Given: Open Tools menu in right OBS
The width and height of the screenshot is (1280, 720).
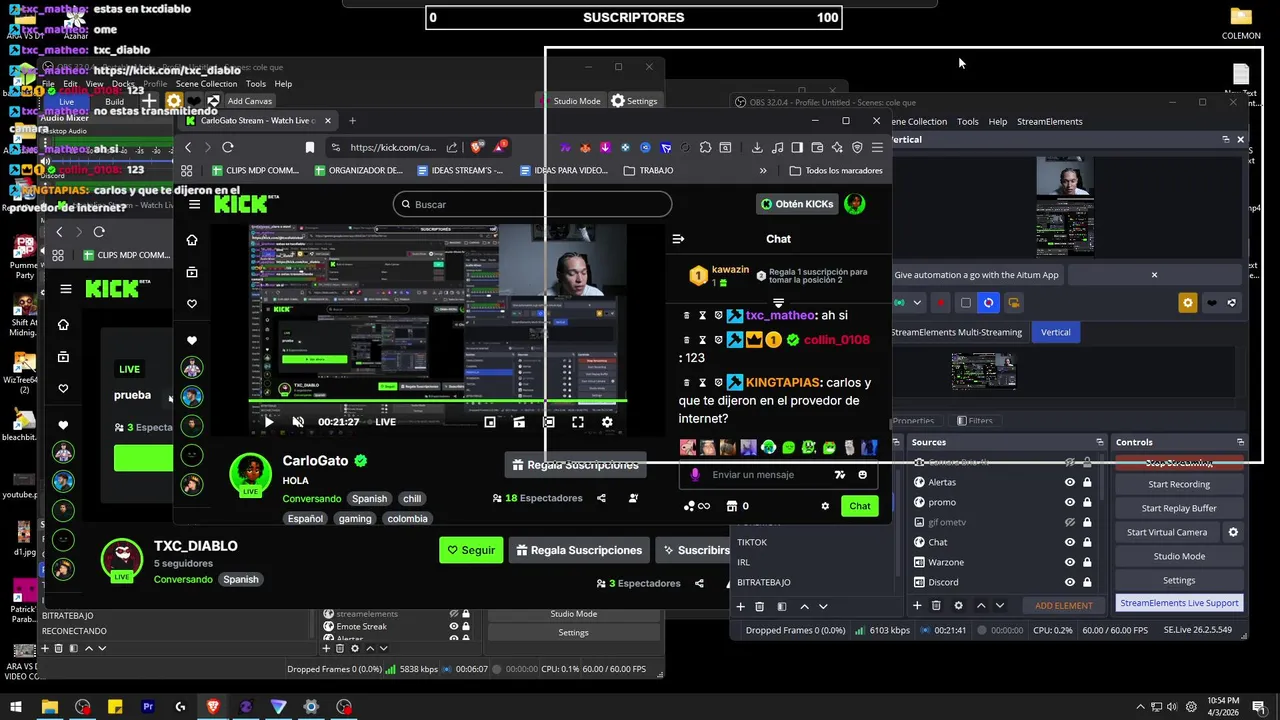Looking at the screenshot, I should pos(967,121).
